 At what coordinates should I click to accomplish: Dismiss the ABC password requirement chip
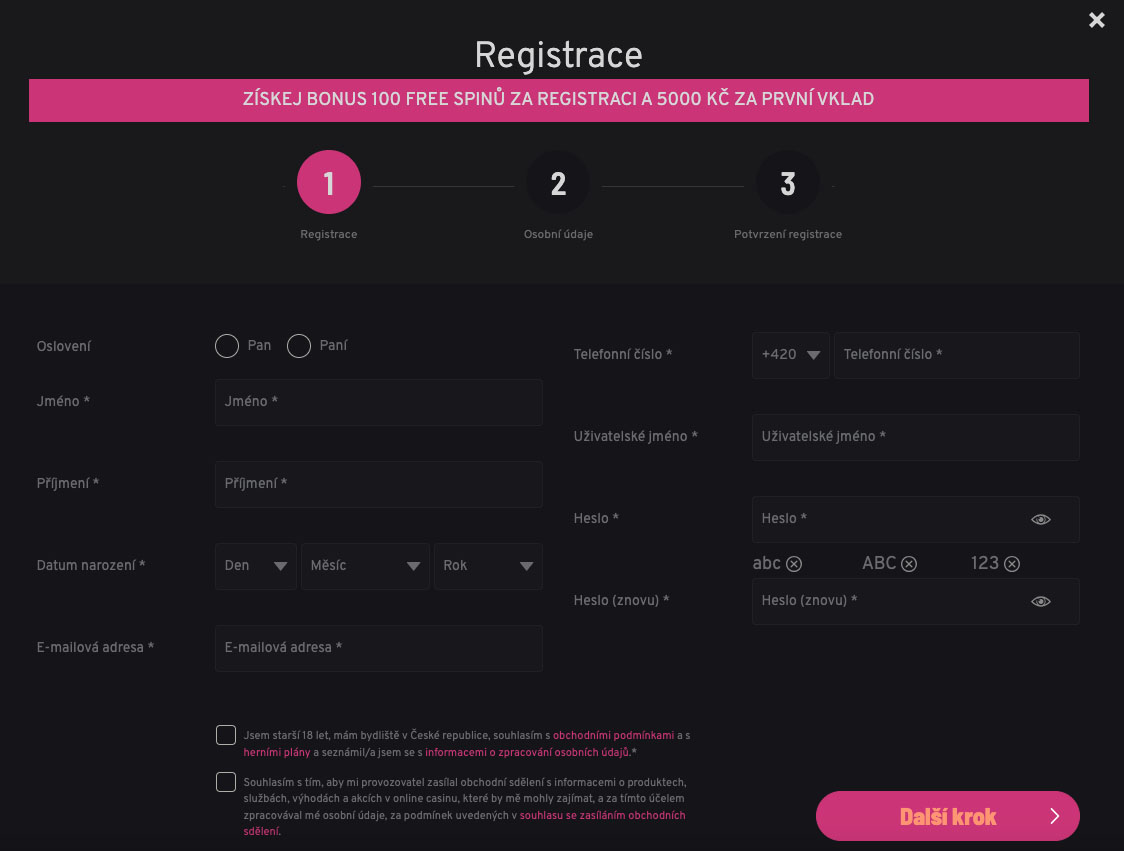(x=909, y=564)
